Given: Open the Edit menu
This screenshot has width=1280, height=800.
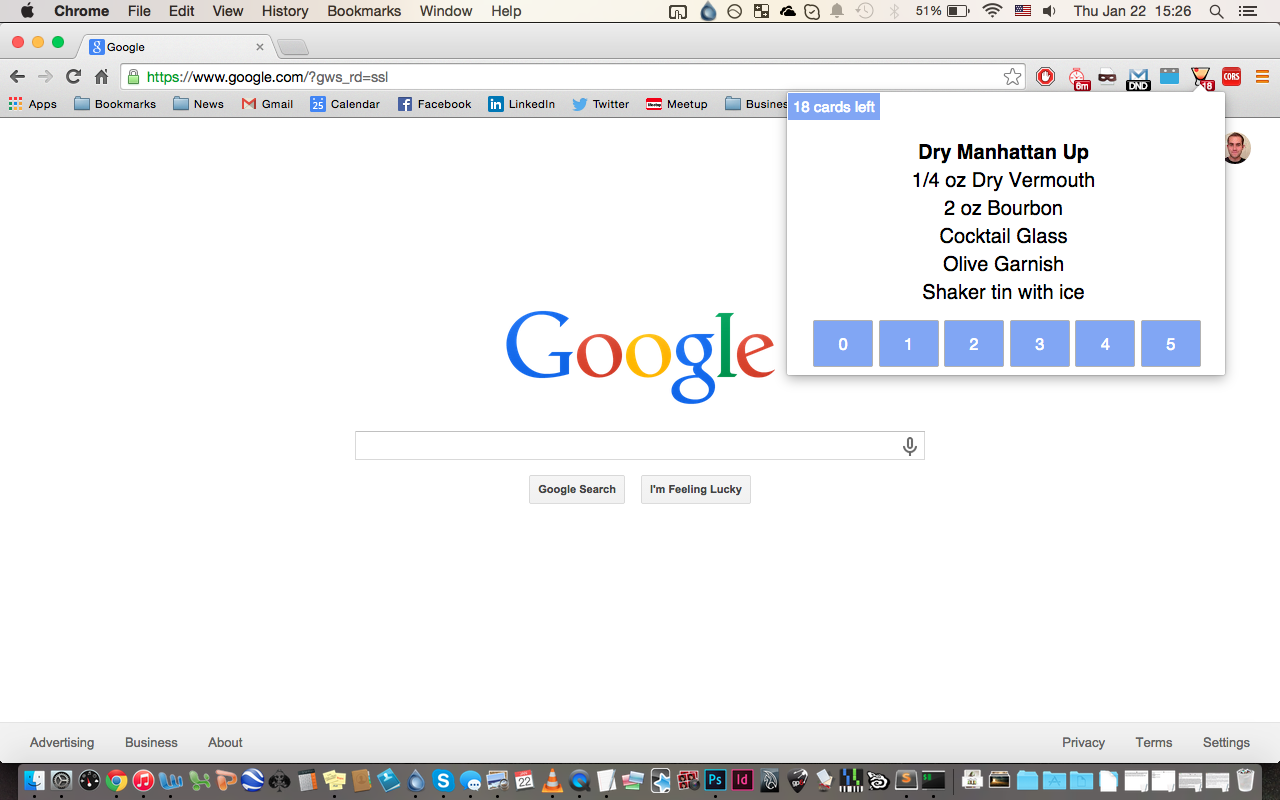Looking at the screenshot, I should click(182, 11).
